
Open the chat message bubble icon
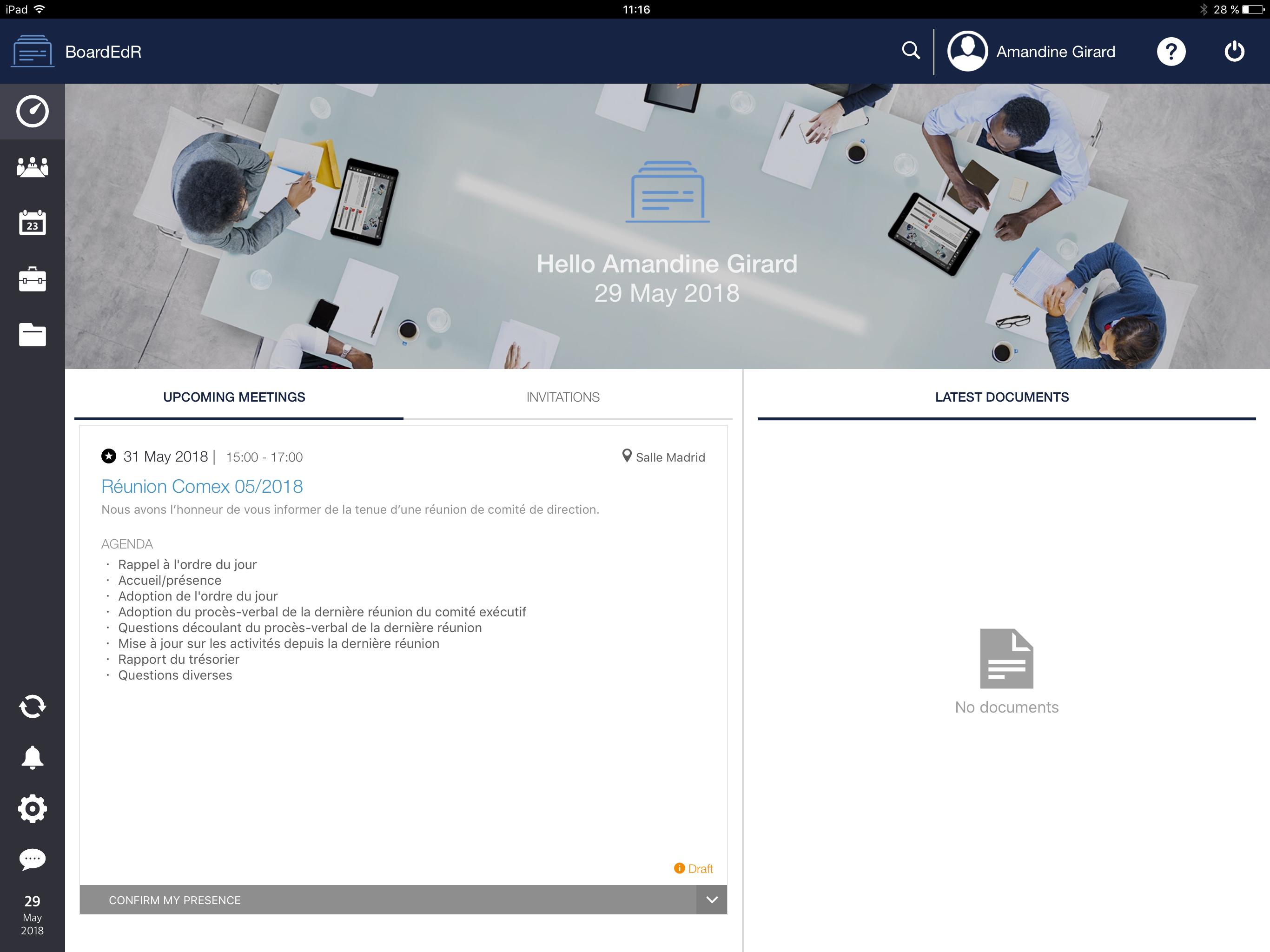(x=32, y=859)
